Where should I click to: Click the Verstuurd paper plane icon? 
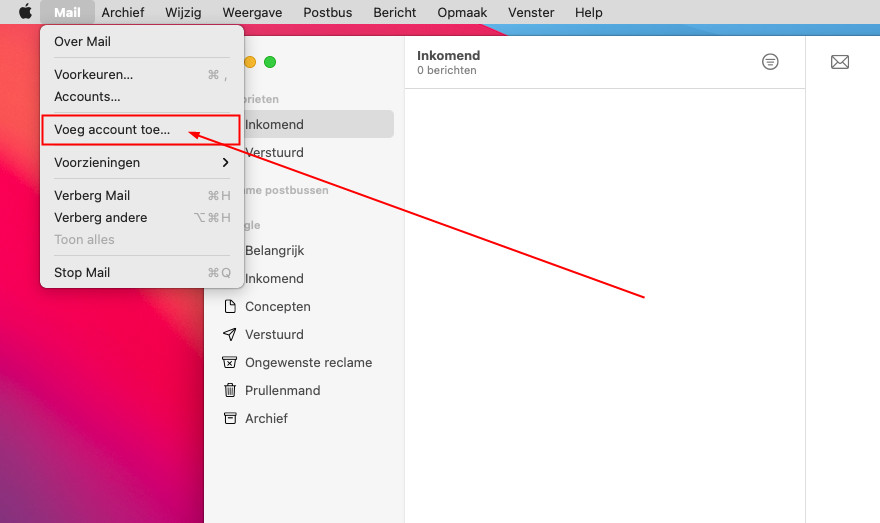[230, 334]
